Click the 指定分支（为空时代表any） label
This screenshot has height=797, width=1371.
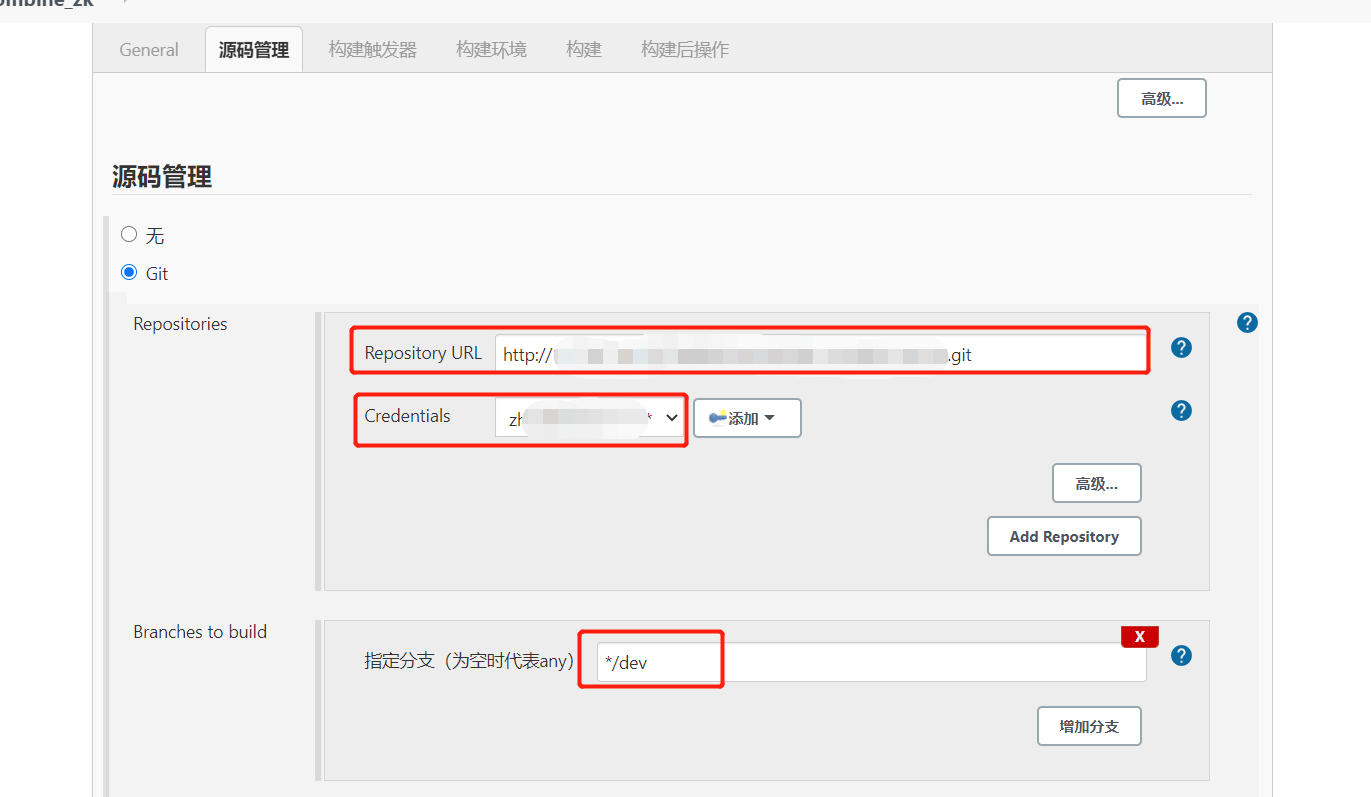pos(470,660)
